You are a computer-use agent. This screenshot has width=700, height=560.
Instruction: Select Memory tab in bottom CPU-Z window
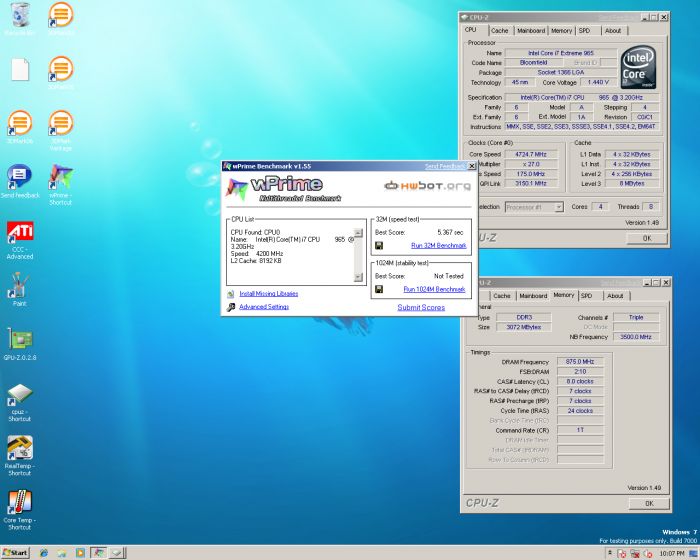pos(564,295)
